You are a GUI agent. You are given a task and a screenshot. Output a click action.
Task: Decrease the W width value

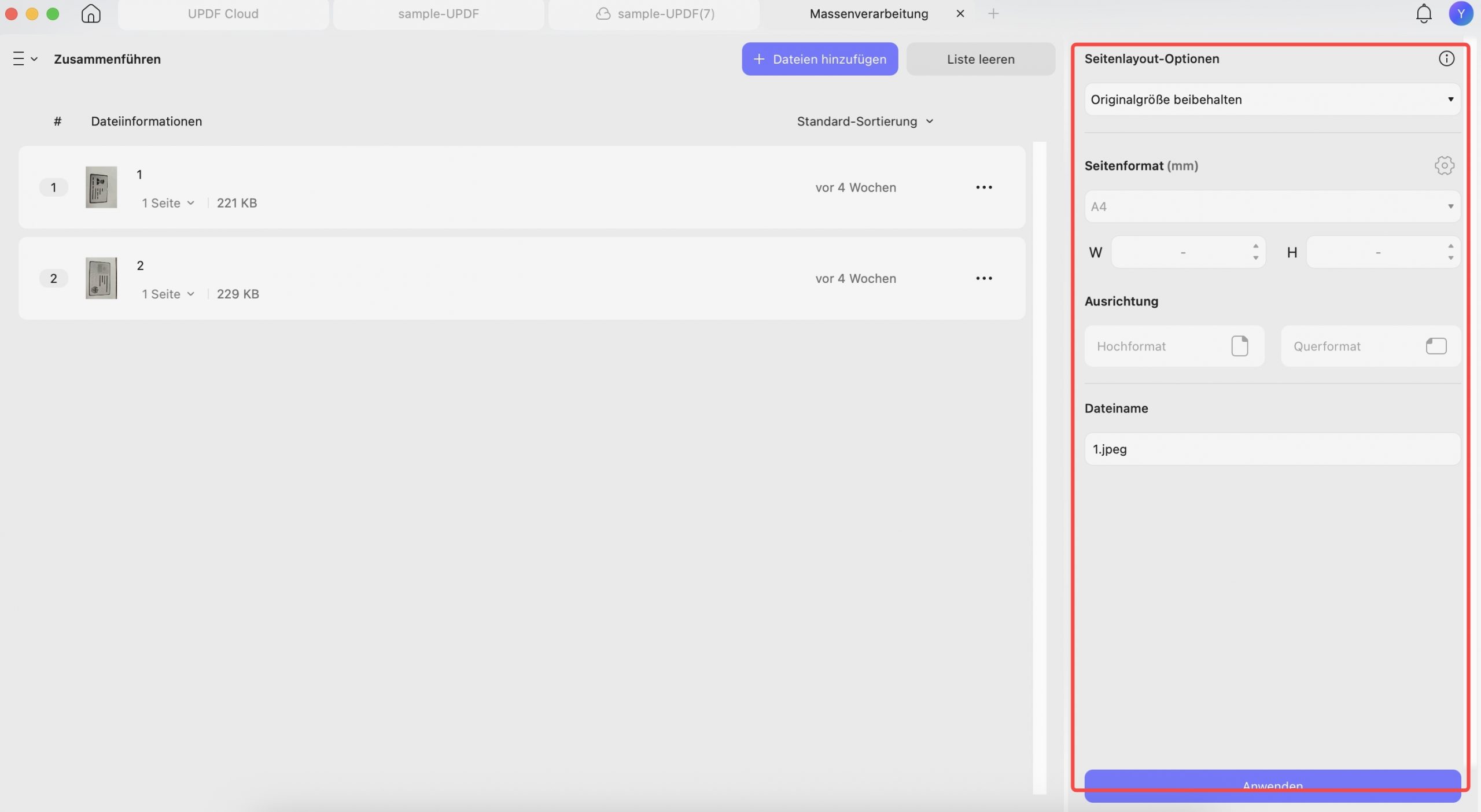click(1255, 258)
